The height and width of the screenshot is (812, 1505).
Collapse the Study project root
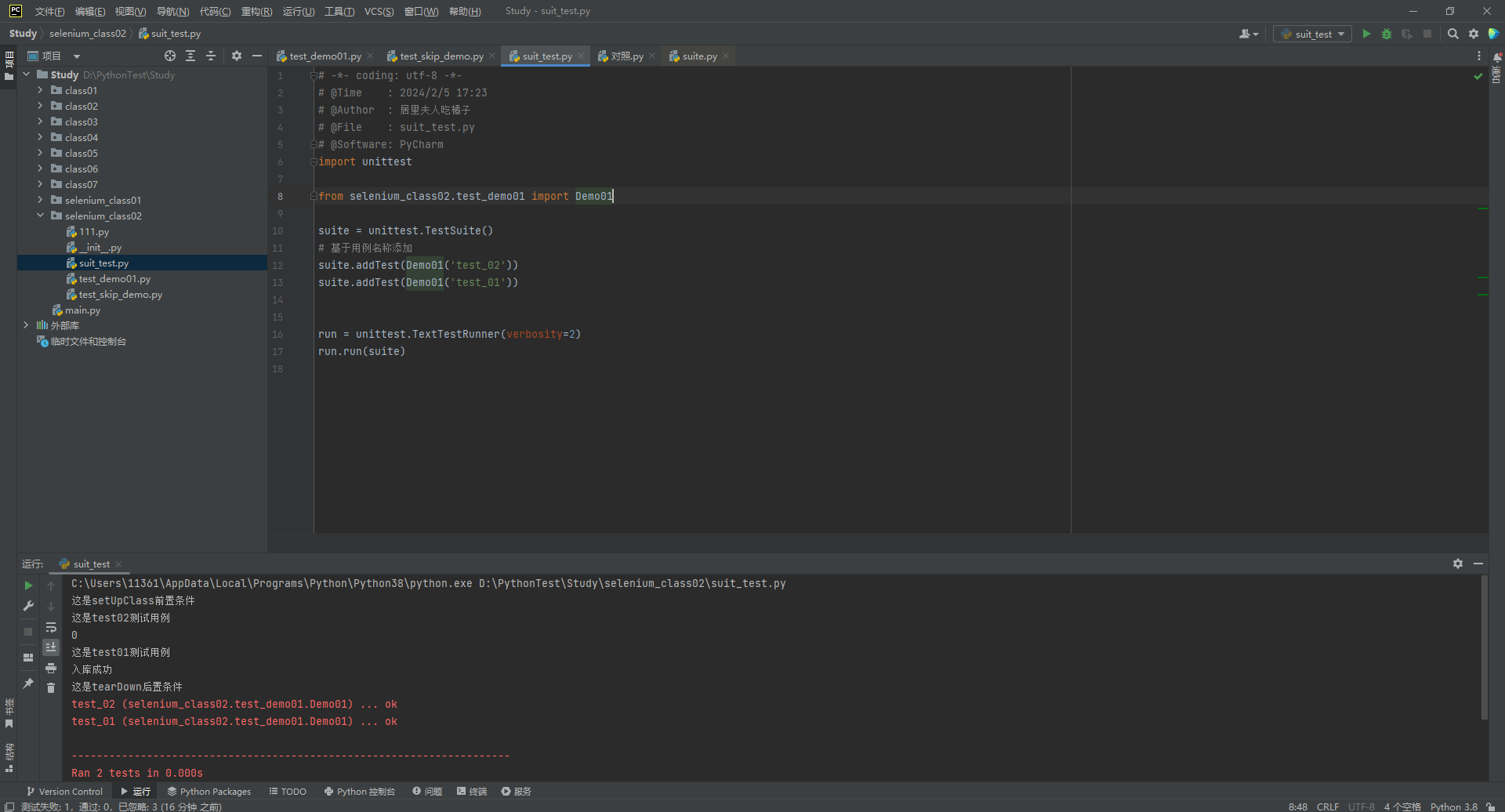26,74
